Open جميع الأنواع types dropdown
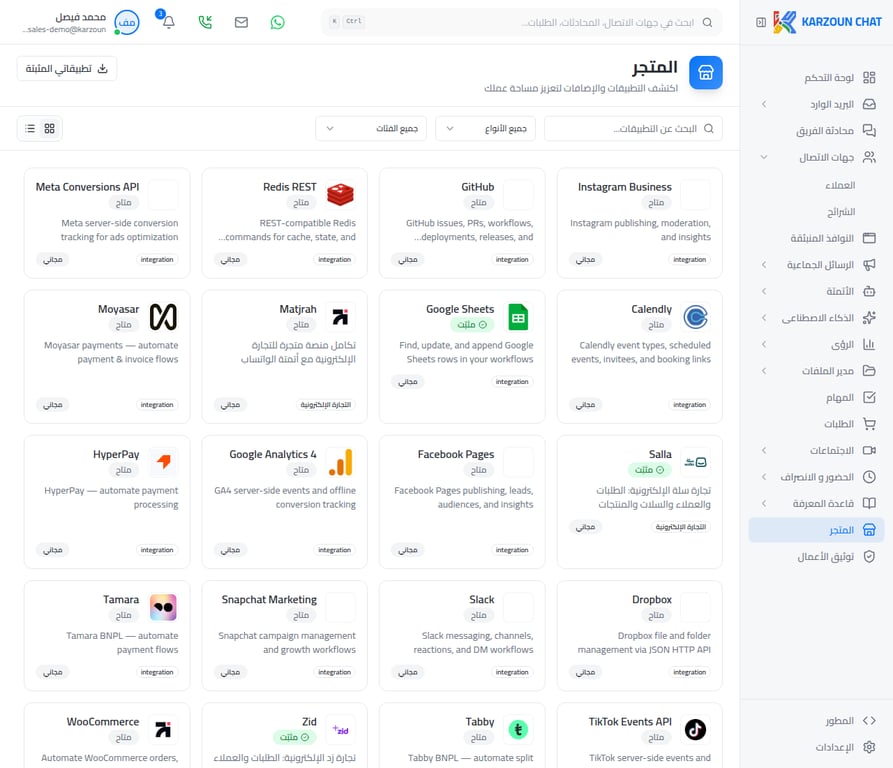Viewport: 893px width, 768px height. [485, 129]
